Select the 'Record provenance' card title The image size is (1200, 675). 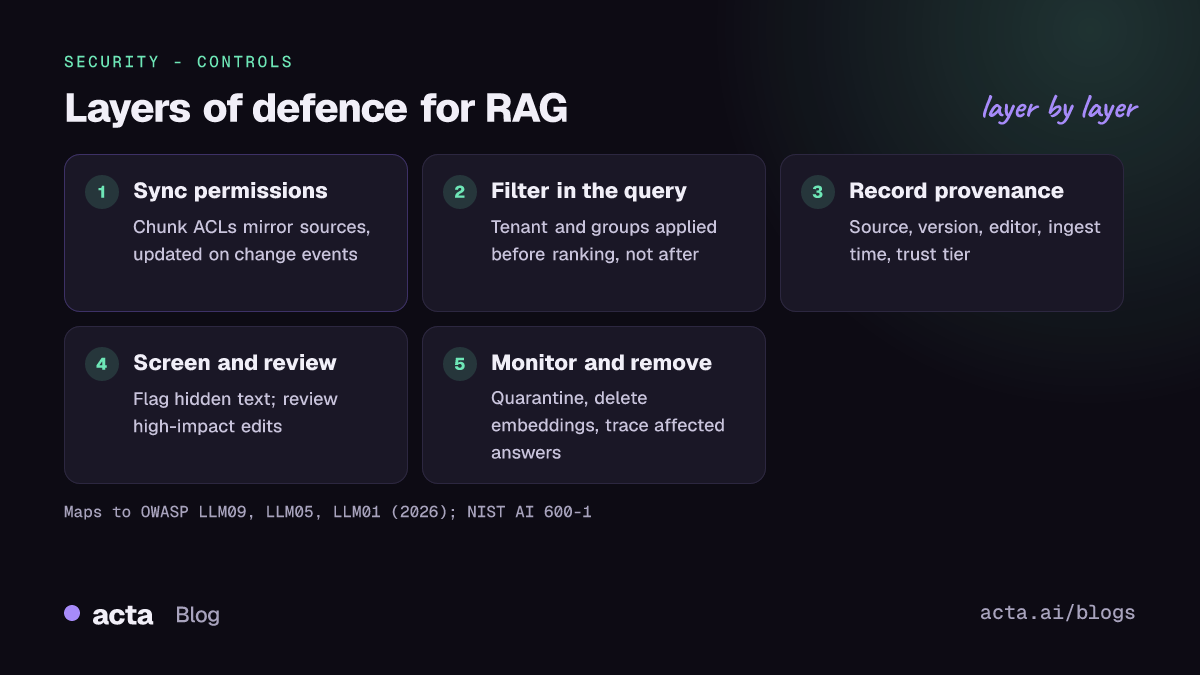coord(956,191)
